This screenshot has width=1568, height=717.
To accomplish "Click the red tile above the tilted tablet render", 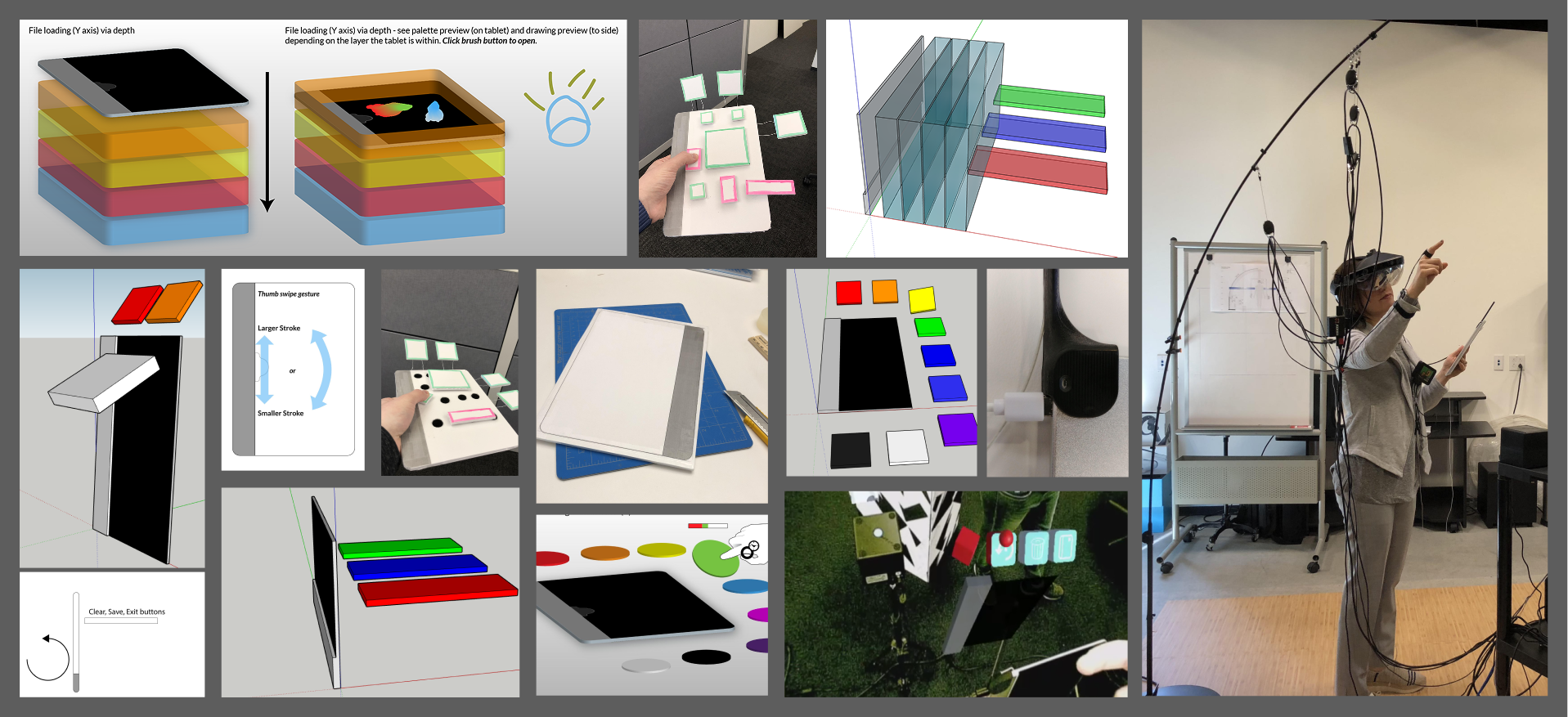I will tap(137, 304).
